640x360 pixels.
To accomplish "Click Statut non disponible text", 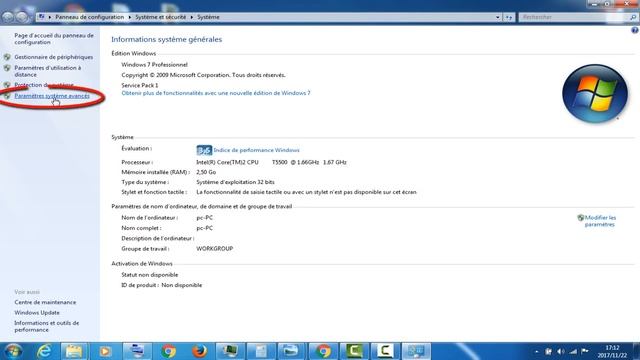I will [x=149, y=275].
